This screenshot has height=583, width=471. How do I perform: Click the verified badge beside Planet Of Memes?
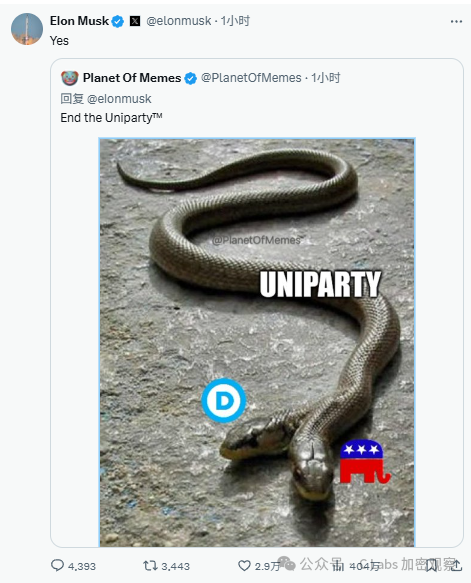pos(190,78)
